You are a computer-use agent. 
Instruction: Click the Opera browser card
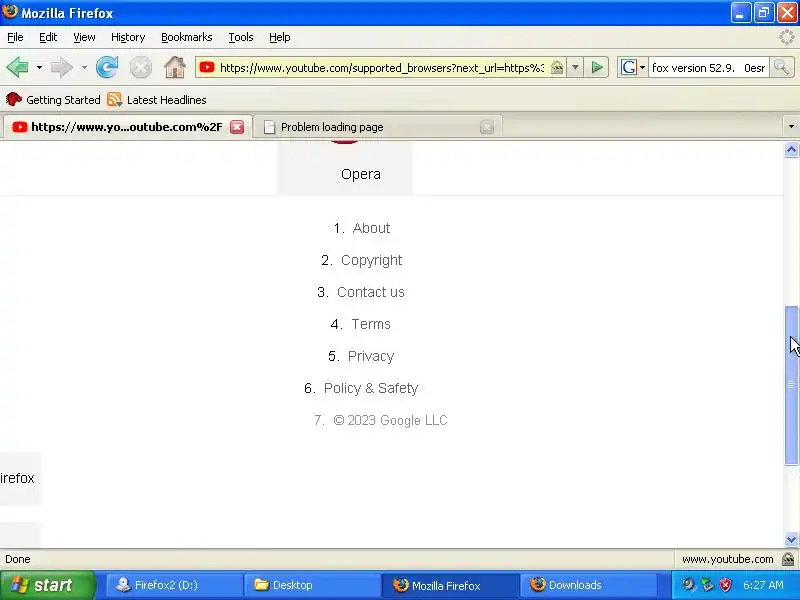345,169
